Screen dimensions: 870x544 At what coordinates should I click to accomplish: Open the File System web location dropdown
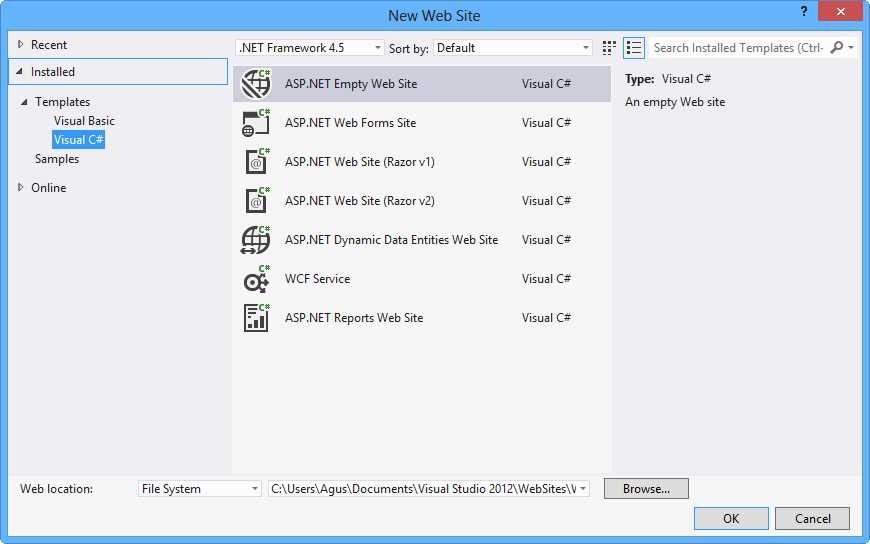[x=199, y=488]
